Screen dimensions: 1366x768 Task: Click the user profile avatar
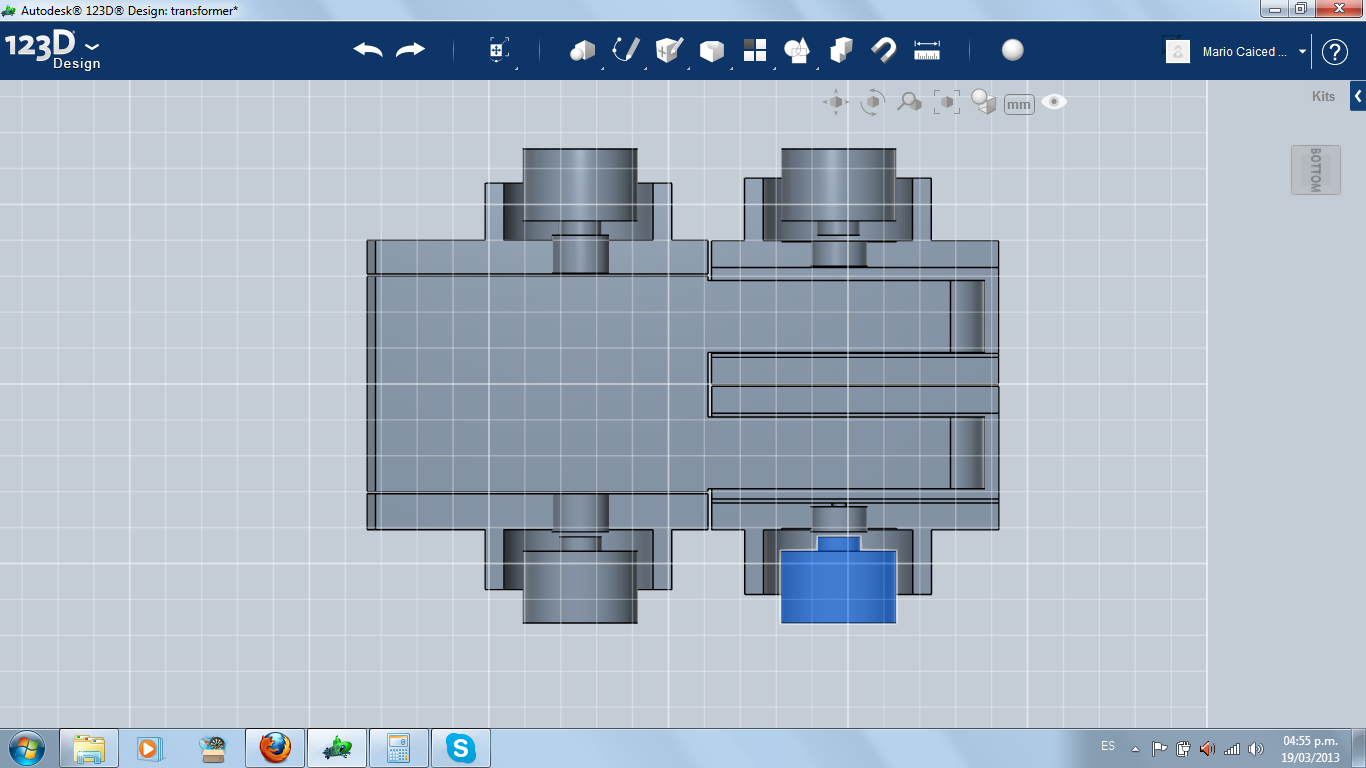(x=1178, y=52)
